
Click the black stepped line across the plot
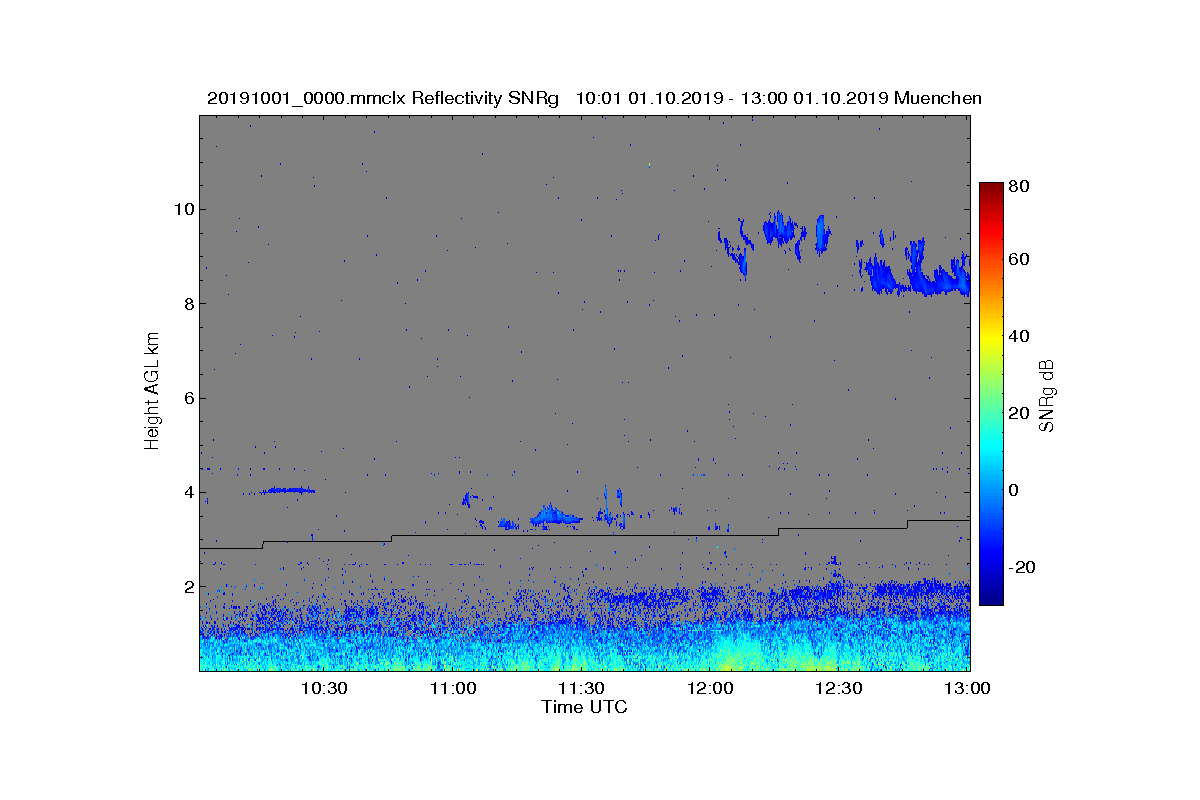585,535
